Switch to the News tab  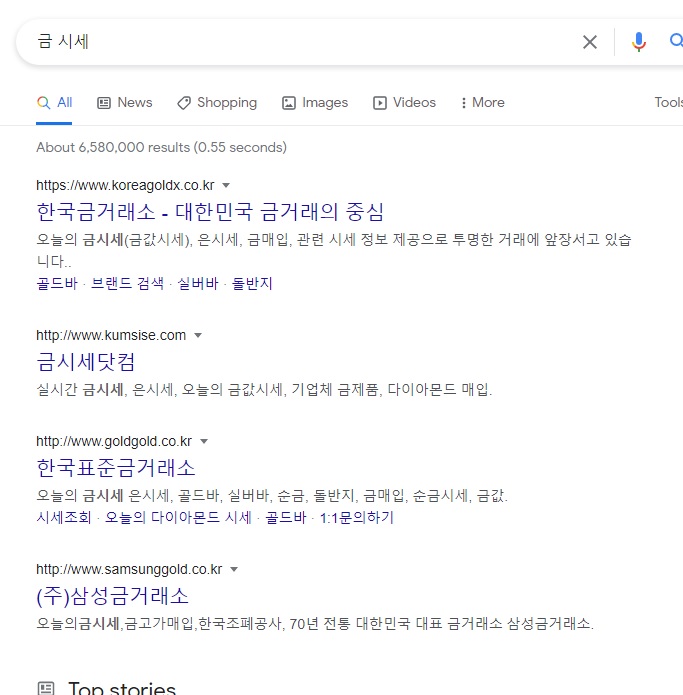[125, 102]
